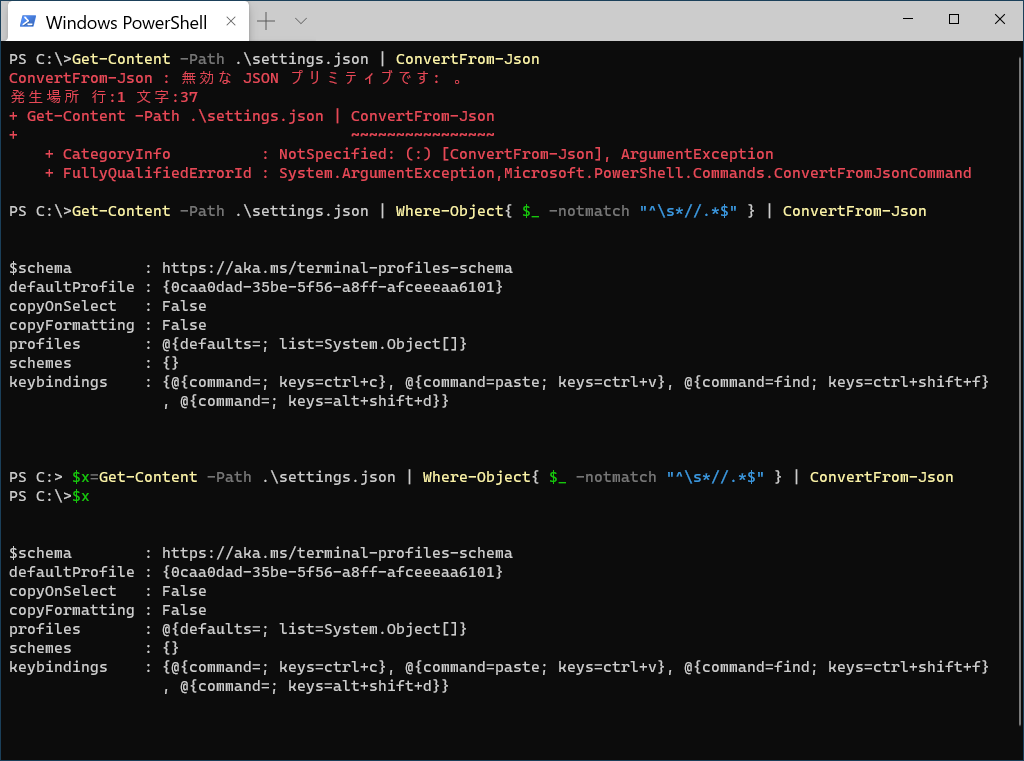The width and height of the screenshot is (1024, 761).
Task: Open the terminal-profiles-schema URL in the first output
Action: tap(337, 268)
